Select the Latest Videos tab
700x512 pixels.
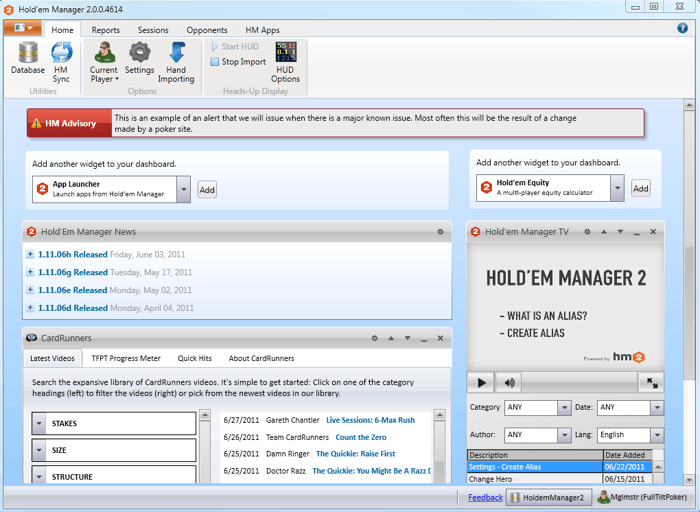(x=52, y=358)
